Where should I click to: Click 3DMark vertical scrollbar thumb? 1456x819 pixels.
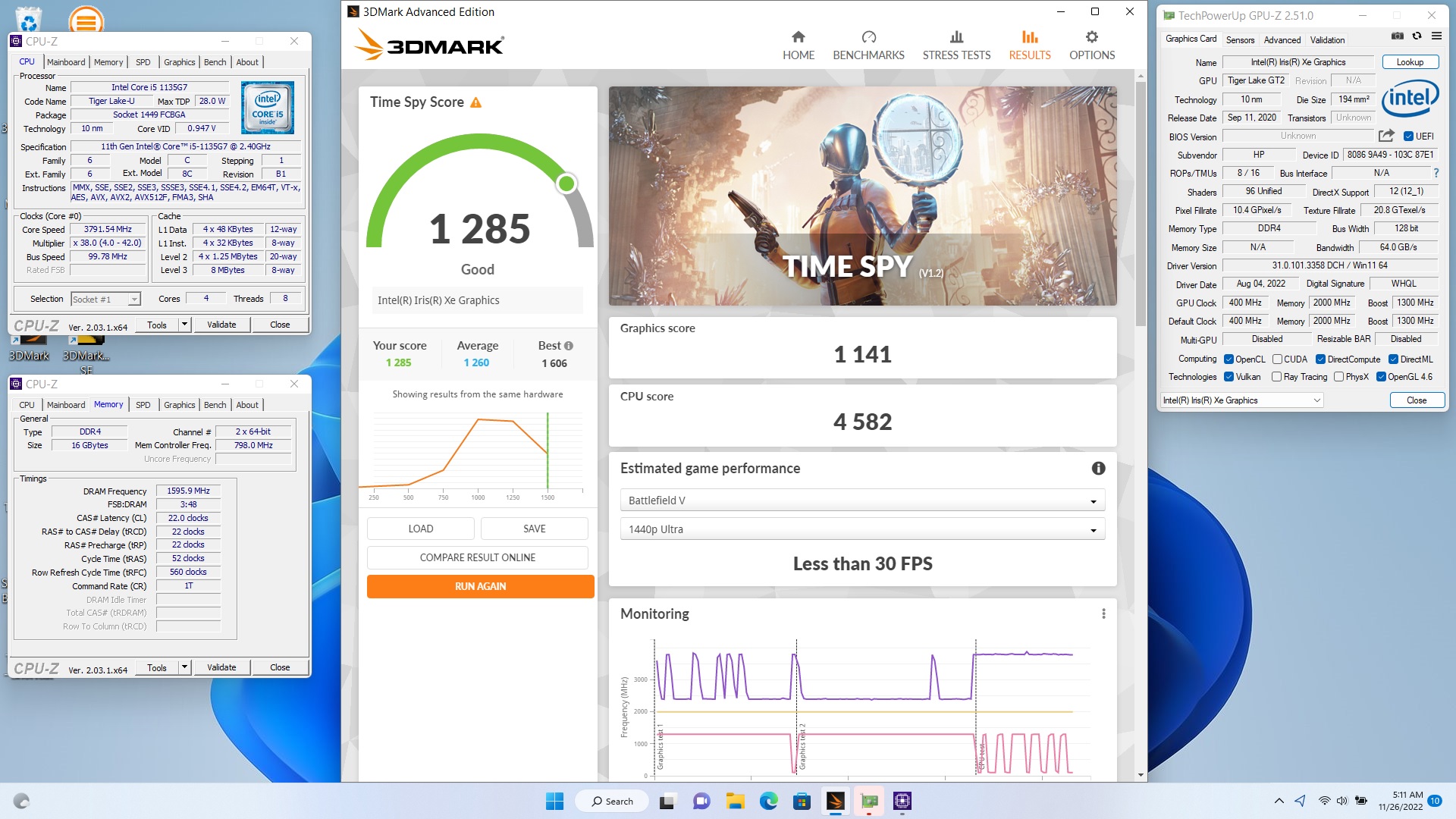click(x=1141, y=203)
